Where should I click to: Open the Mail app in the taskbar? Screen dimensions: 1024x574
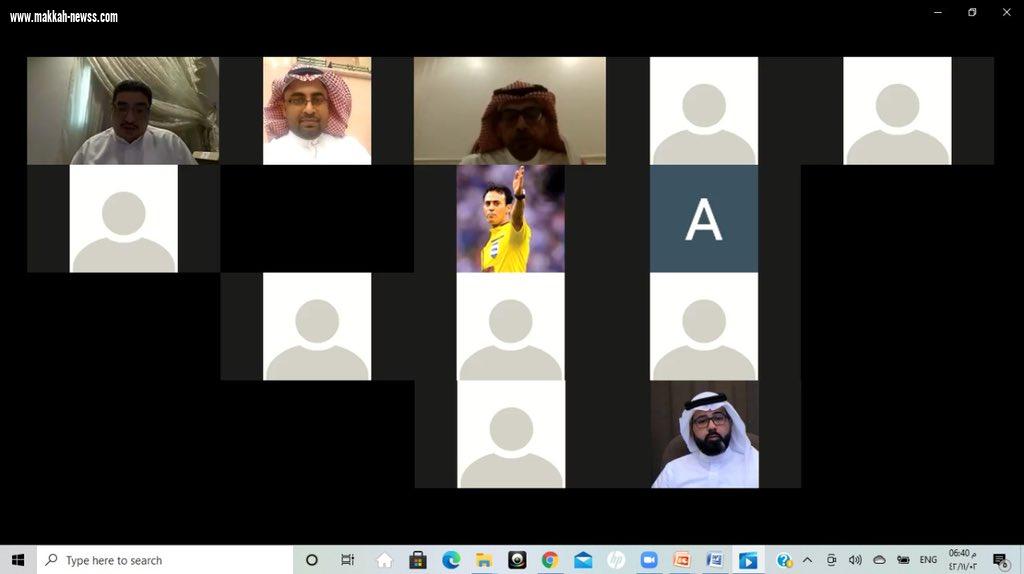pyautogui.click(x=583, y=560)
